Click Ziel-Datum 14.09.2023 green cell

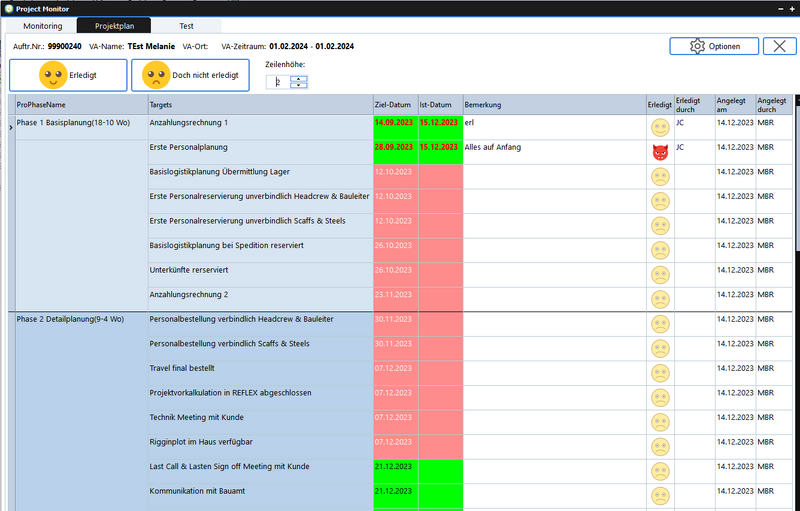pos(396,127)
